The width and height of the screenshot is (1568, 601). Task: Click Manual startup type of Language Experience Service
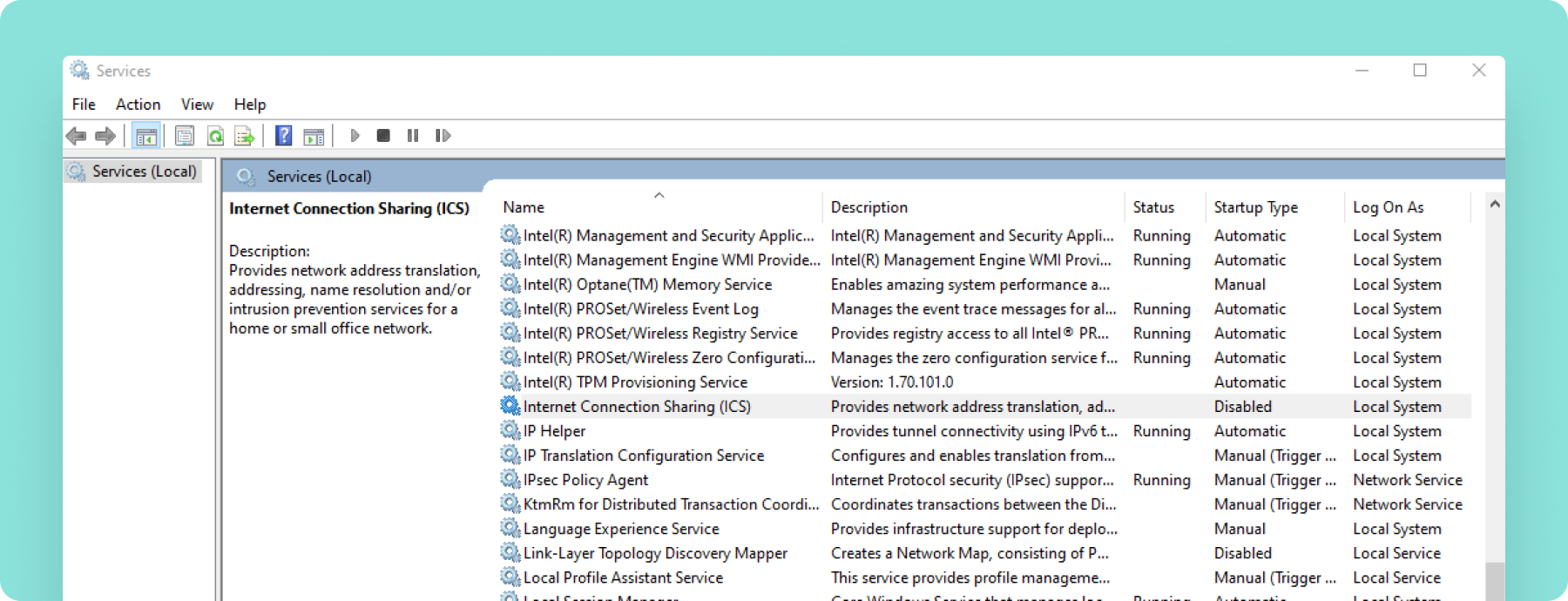click(x=1240, y=529)
